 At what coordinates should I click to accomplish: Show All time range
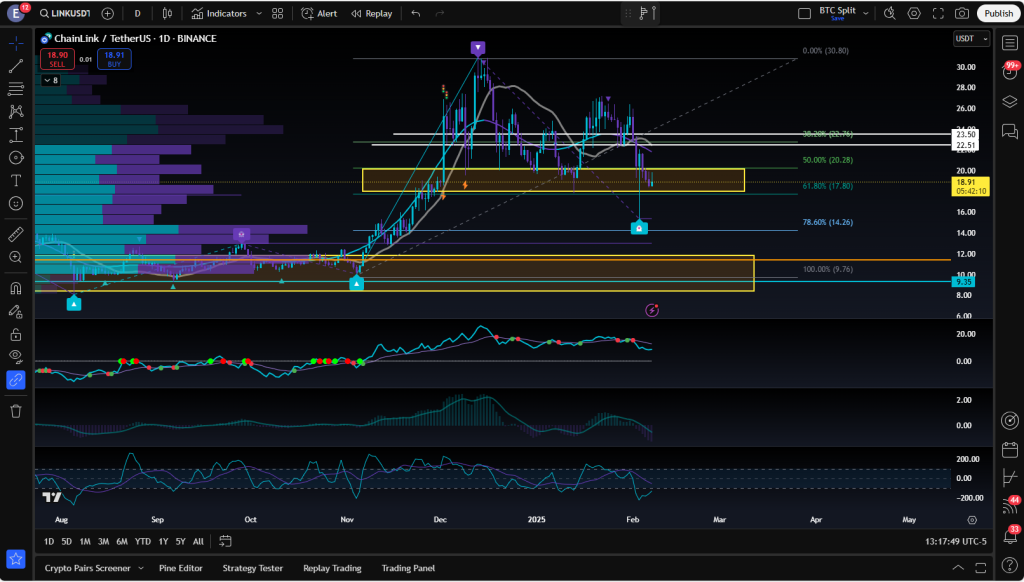[x=199, y=542]
